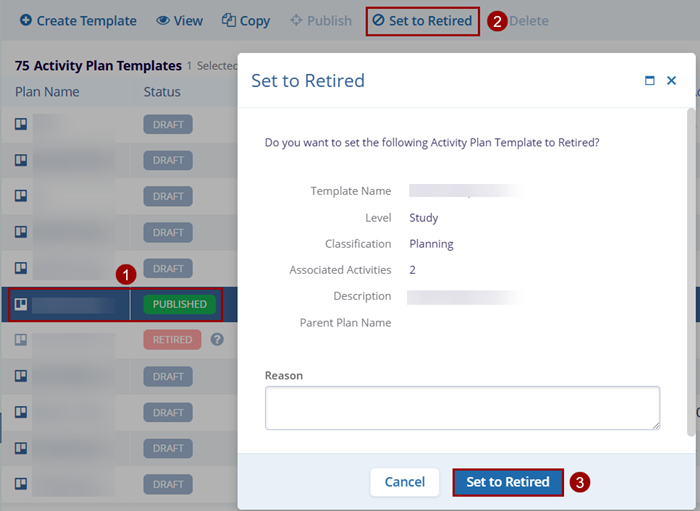Maximize the Set to Retired dialog

(x=650, y=81)
